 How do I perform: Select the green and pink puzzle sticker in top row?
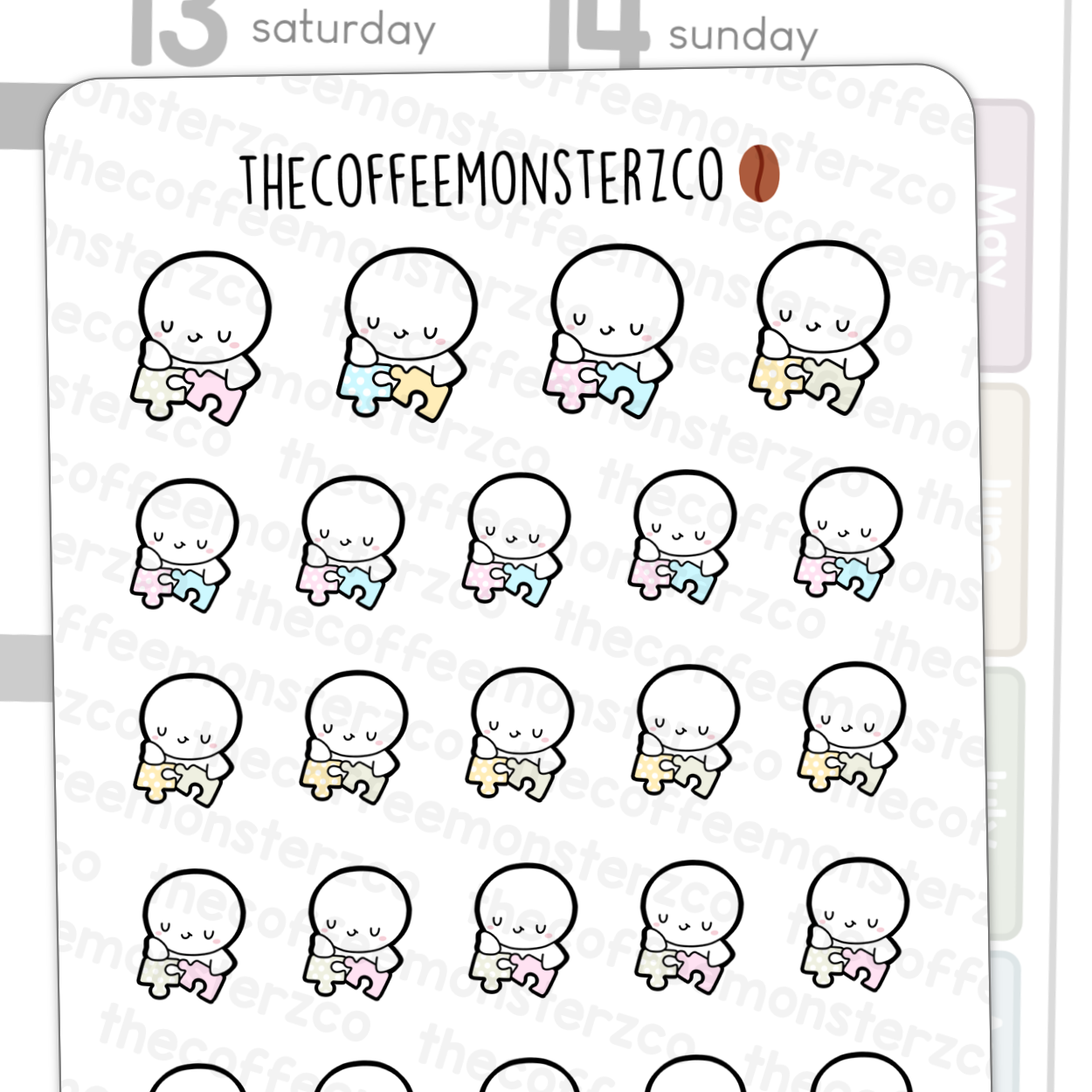point(202,338)
